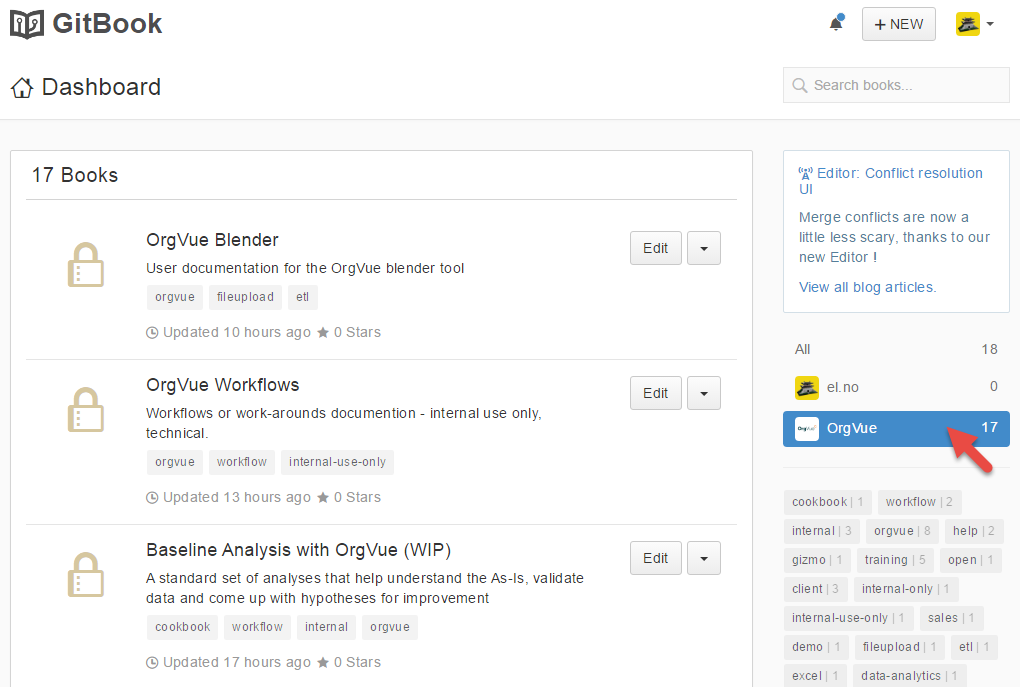Filter by the cookbook tag in sidebar
This screenshot has width=1020, height=687.
click(x=827, y=502)
